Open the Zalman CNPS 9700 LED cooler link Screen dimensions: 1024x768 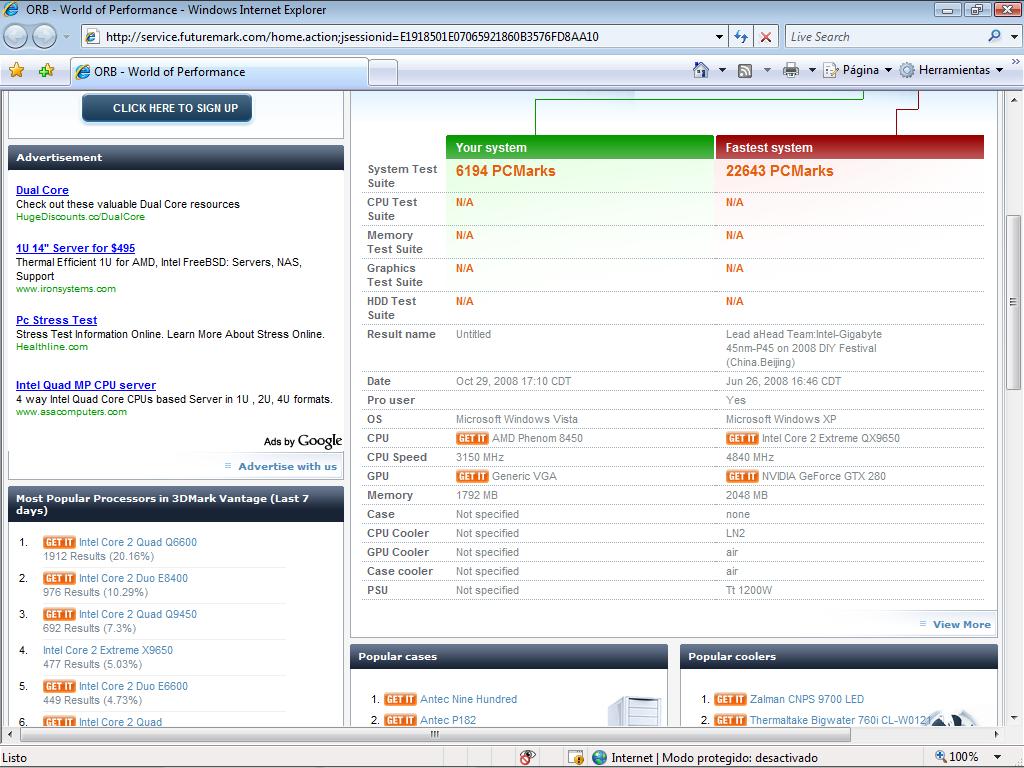tap(807, 699)
